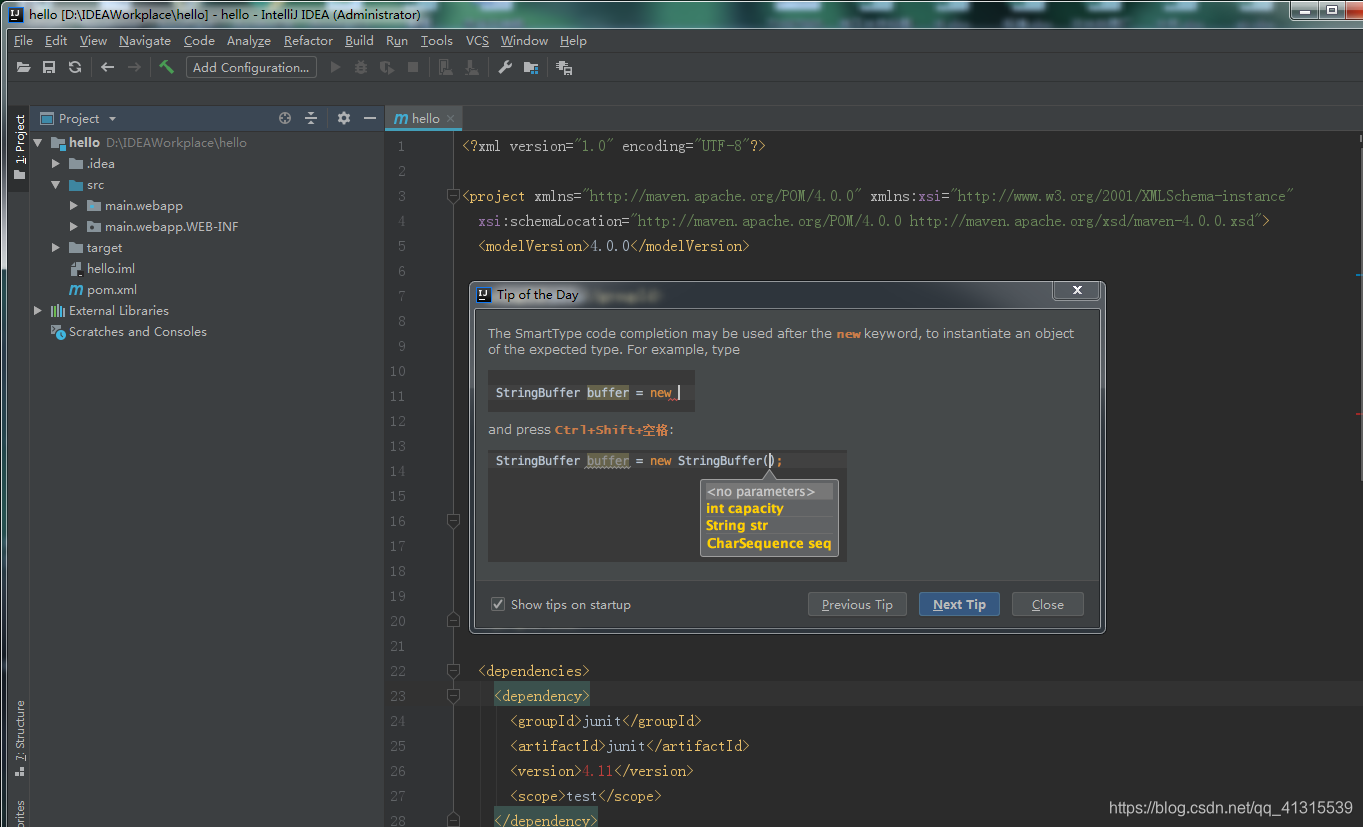The width and height of the screenshot is (1363, 827).
Task: Fold the project tag at line 3
Action: coord(453,196)
